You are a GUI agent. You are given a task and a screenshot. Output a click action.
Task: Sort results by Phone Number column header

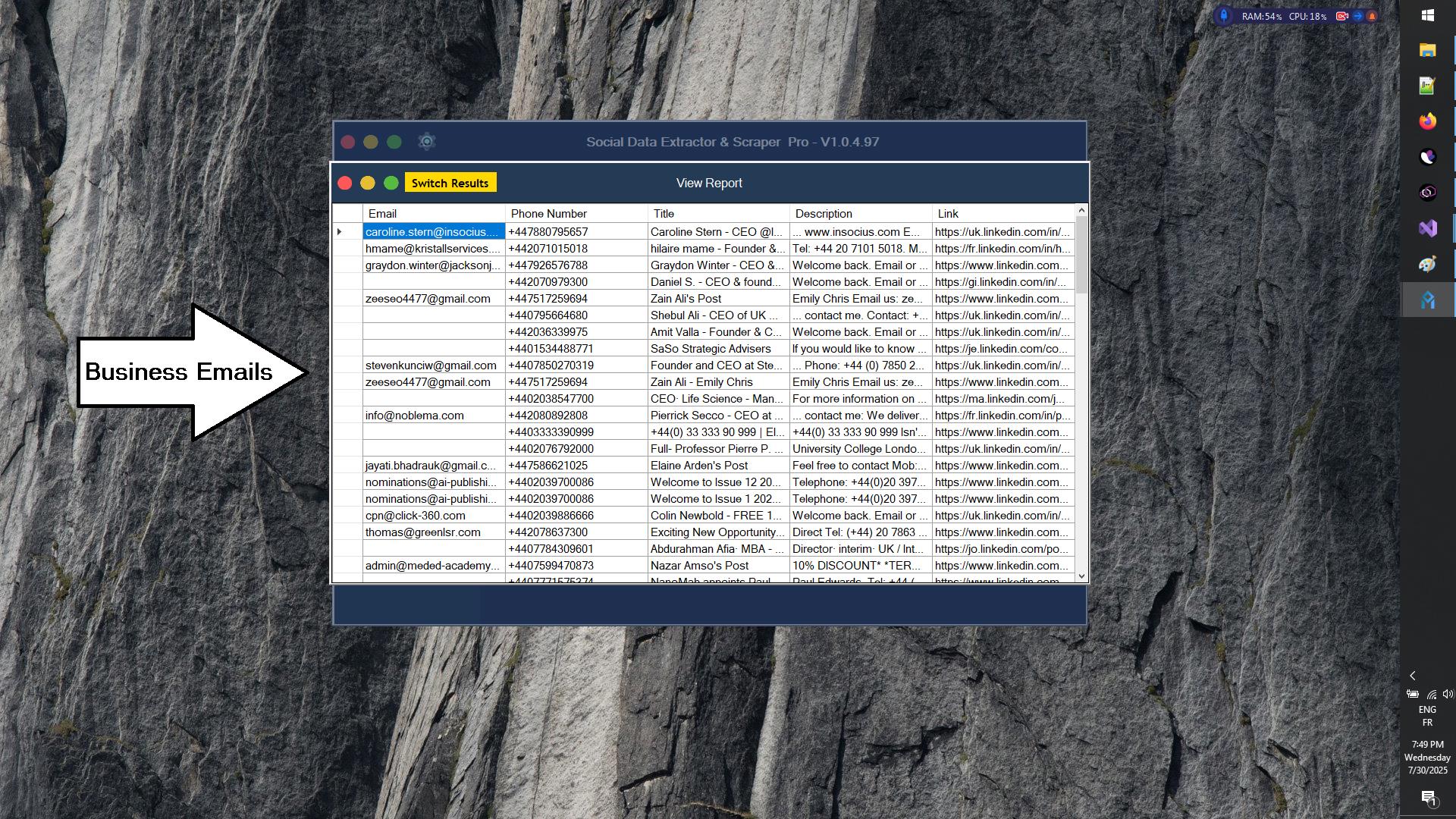(576, 214)
